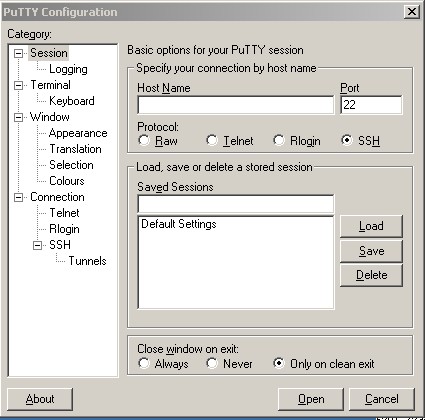Click the Load session button

click(371, 226)
